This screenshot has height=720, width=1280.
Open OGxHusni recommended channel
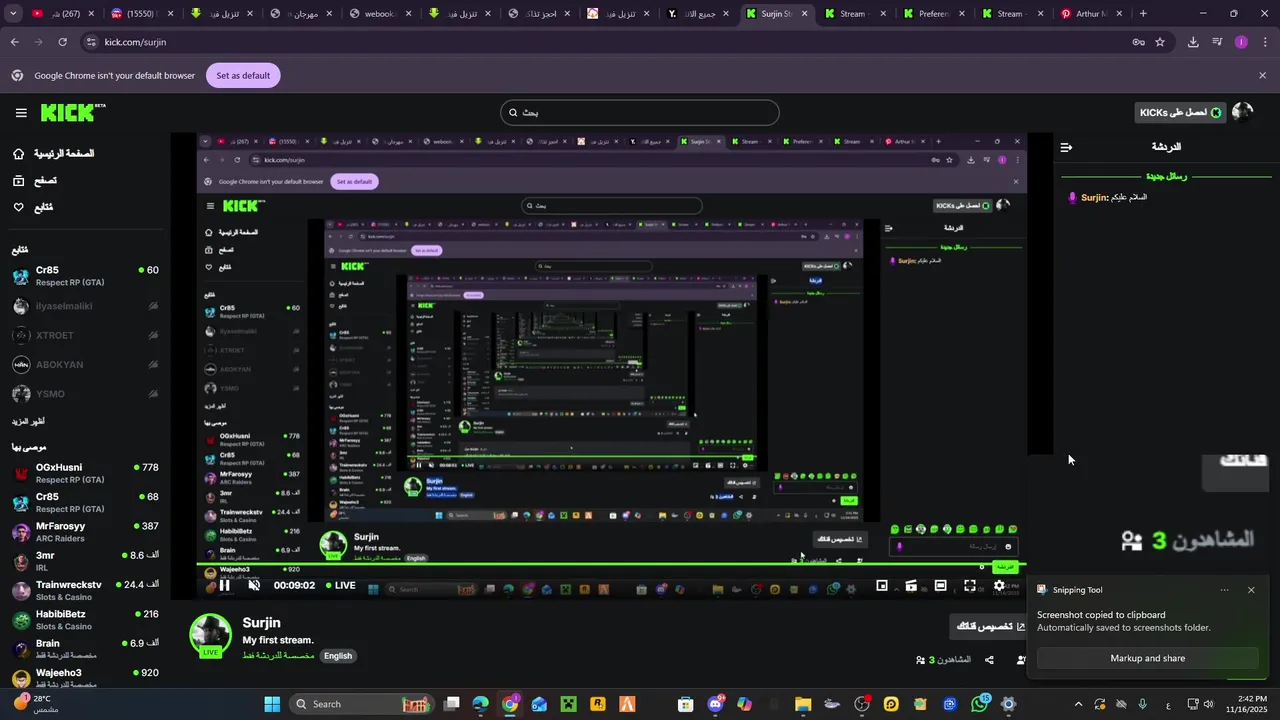point(85,473)
